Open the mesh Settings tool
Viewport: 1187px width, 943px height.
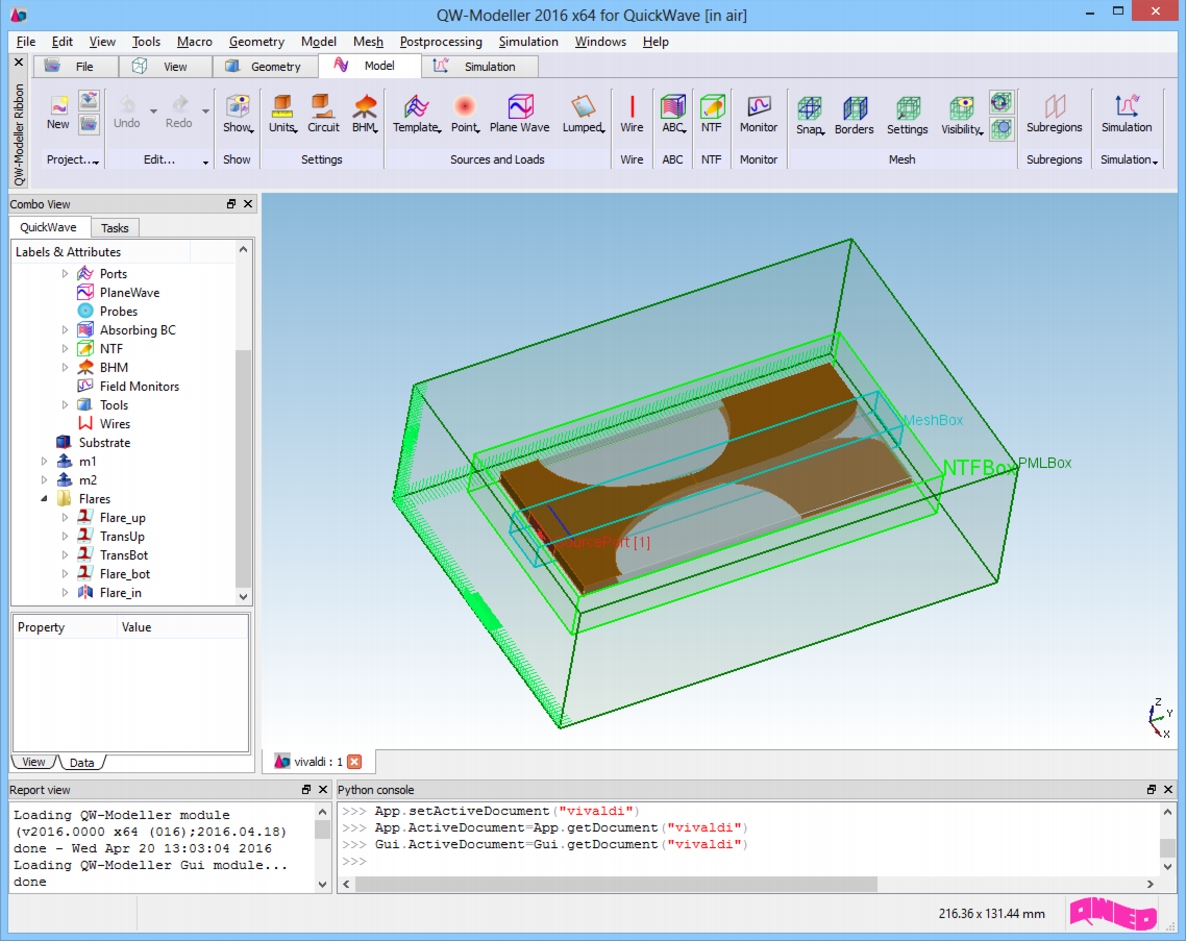907,116
